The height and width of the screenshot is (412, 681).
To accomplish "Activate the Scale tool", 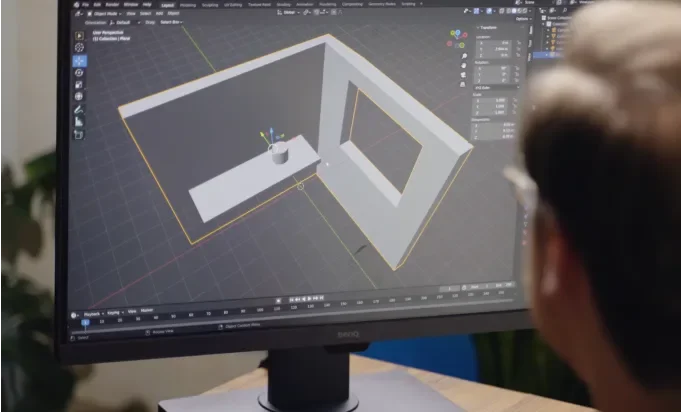I will click(79, 85).
